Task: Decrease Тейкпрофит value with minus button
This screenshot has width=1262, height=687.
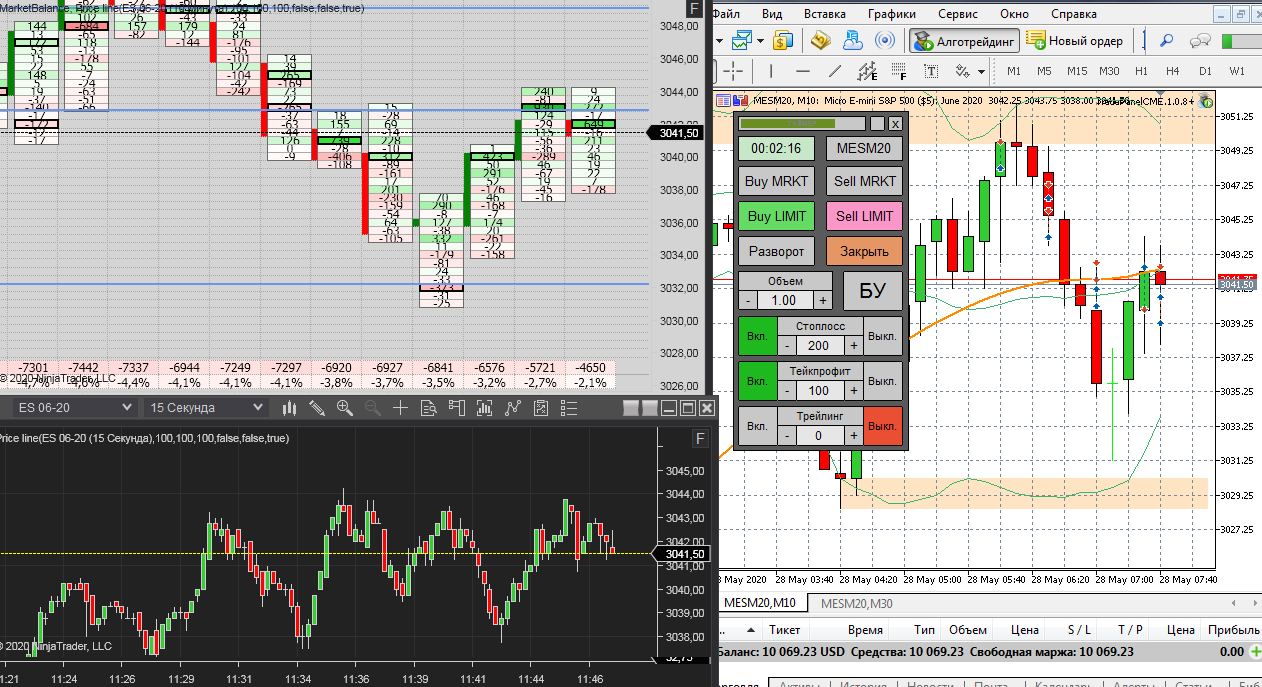Action: coord(787,390)
